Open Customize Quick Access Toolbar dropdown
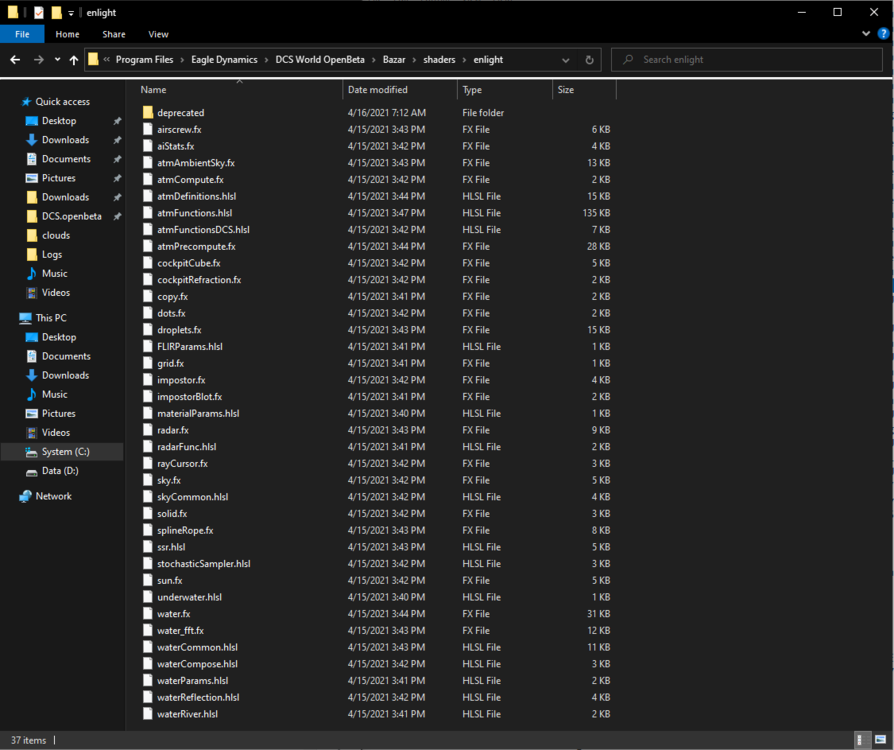 71,13
